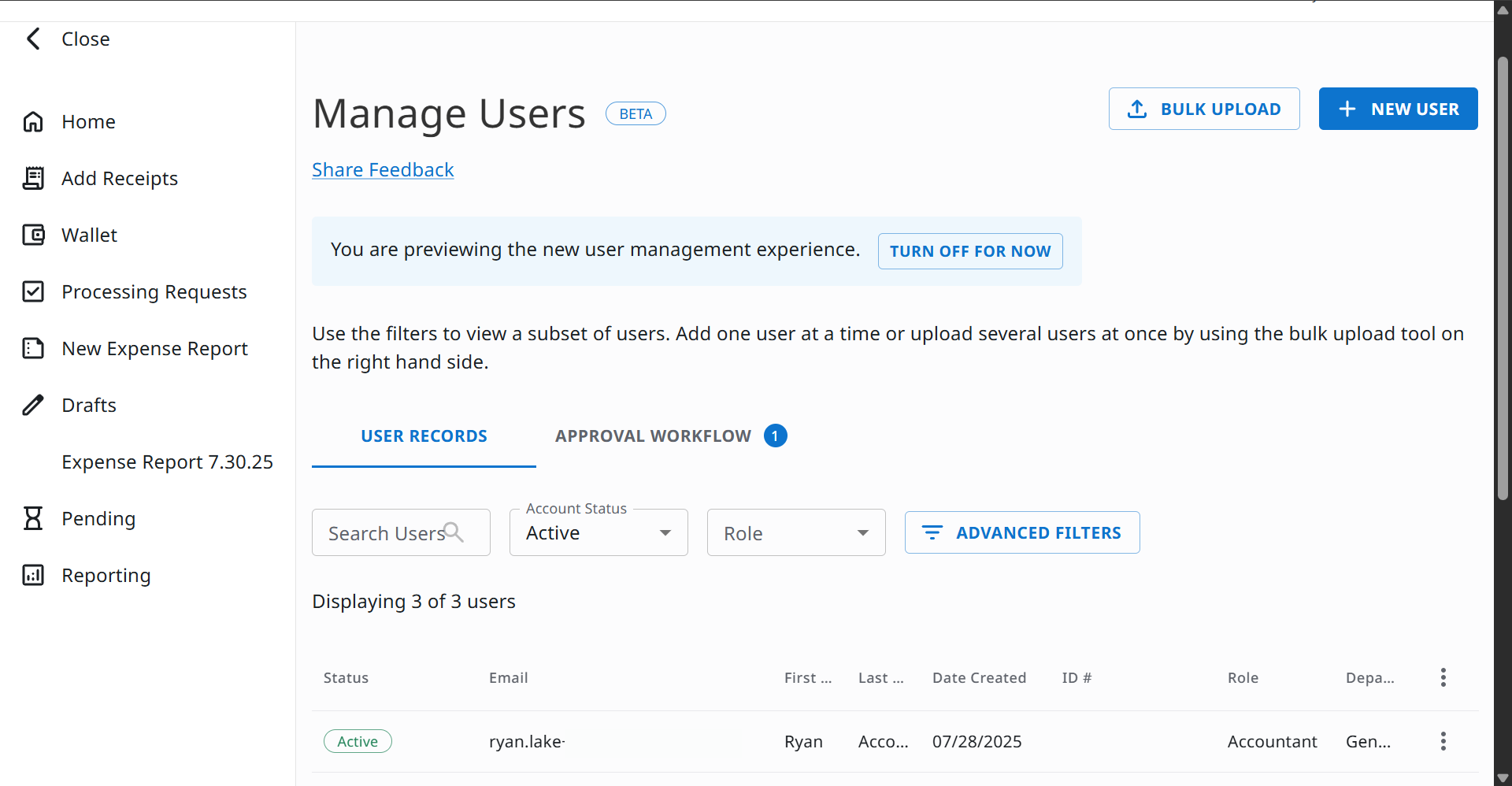Select the Drafts pencil icon
This screenshot has height=786, width=1512.
point(33,405)
